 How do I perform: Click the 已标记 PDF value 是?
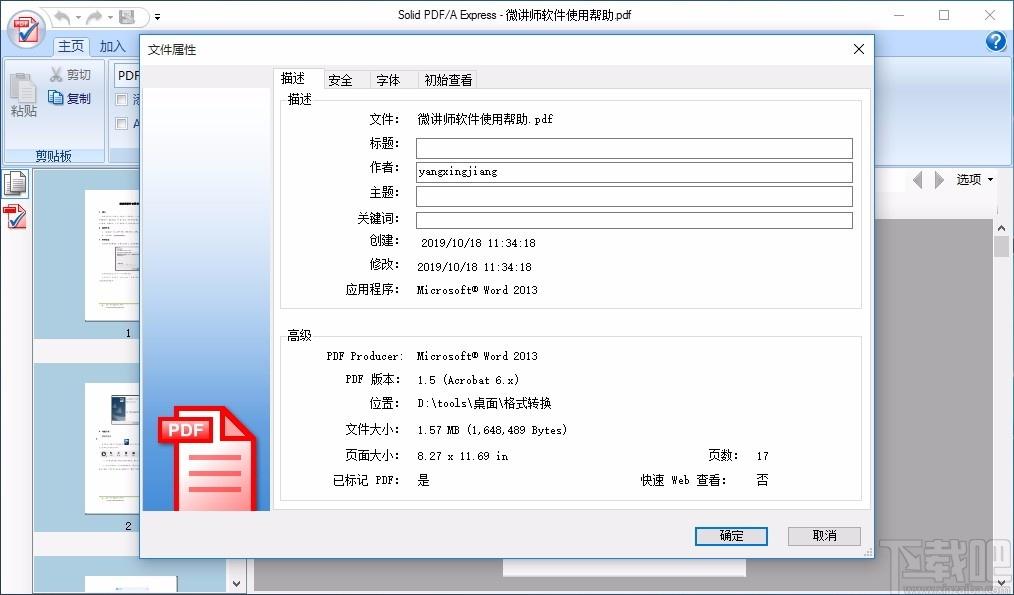[424, 480]
